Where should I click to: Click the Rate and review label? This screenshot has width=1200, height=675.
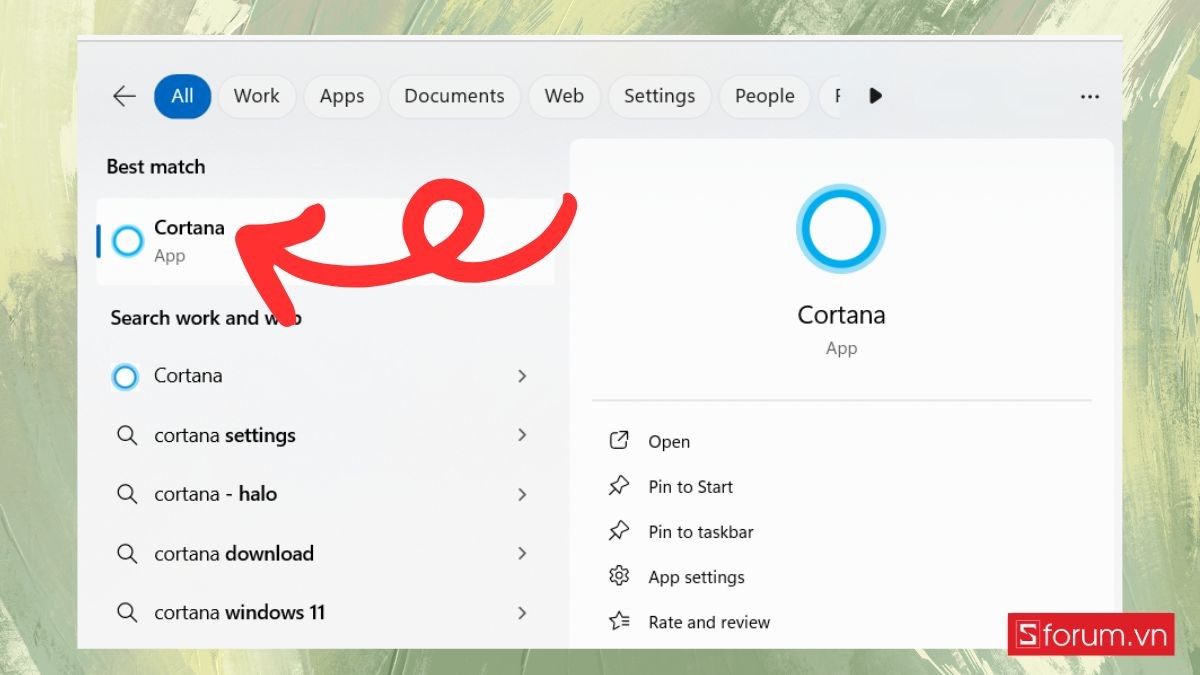click(709, 622)
